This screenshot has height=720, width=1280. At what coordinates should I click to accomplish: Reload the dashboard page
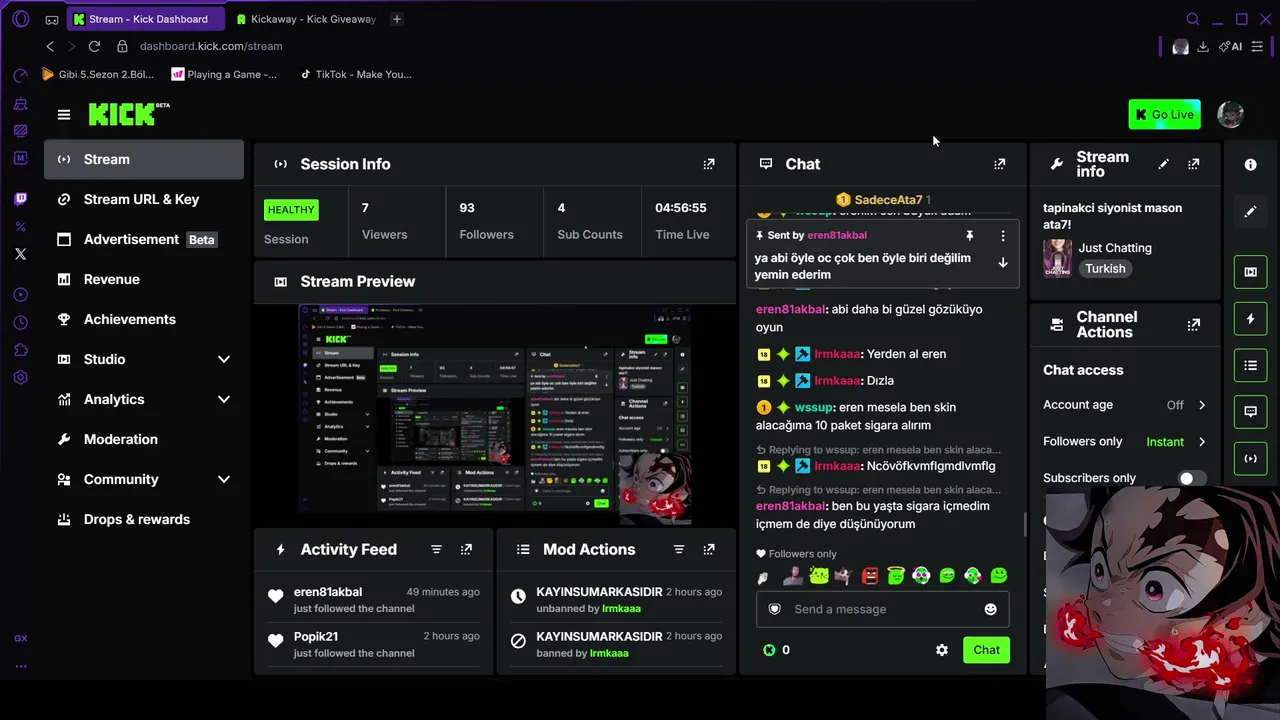(x=94, y=46)
